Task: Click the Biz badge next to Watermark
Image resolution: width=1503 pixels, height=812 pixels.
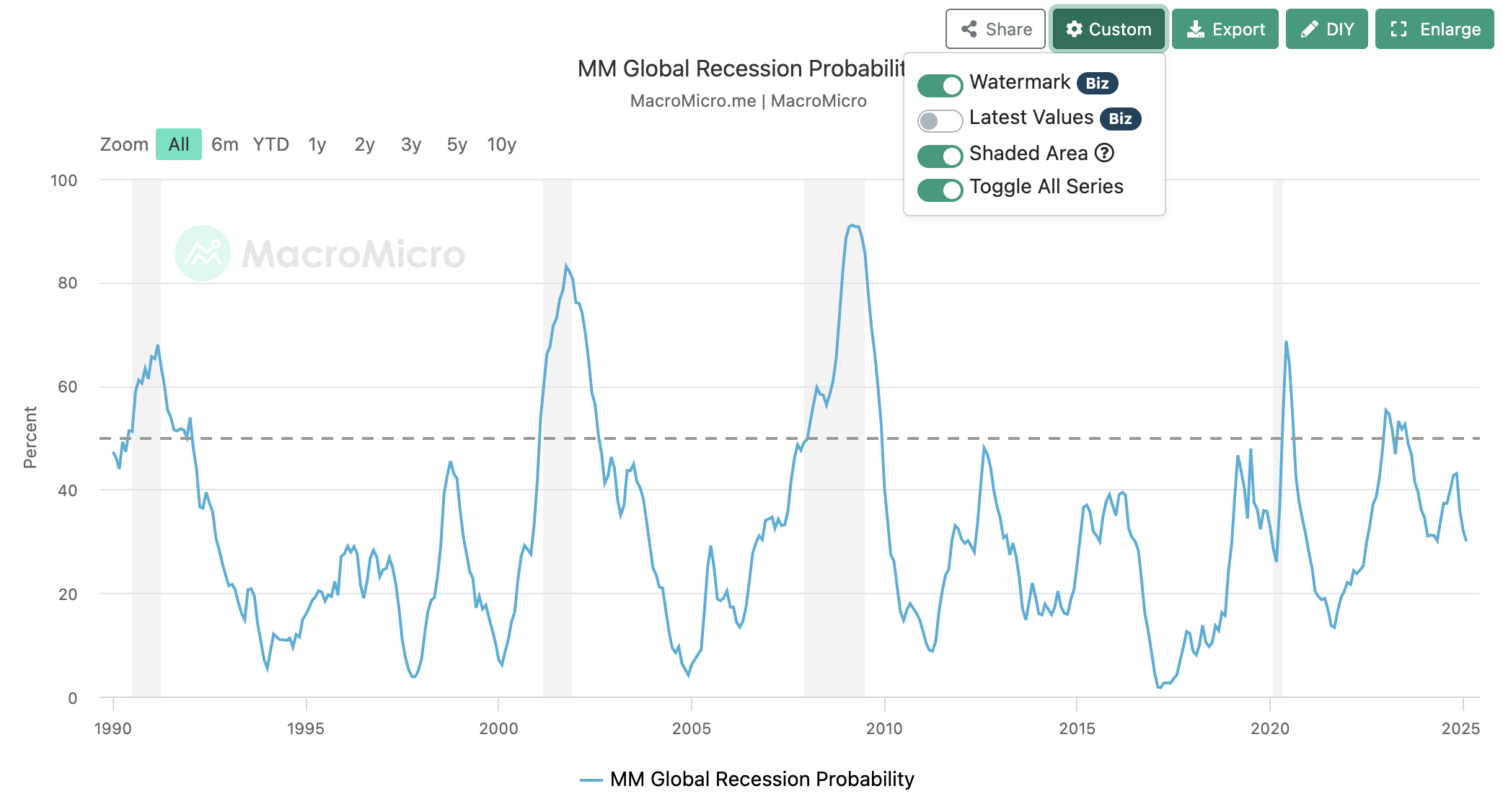Action: pos(1097,83)
